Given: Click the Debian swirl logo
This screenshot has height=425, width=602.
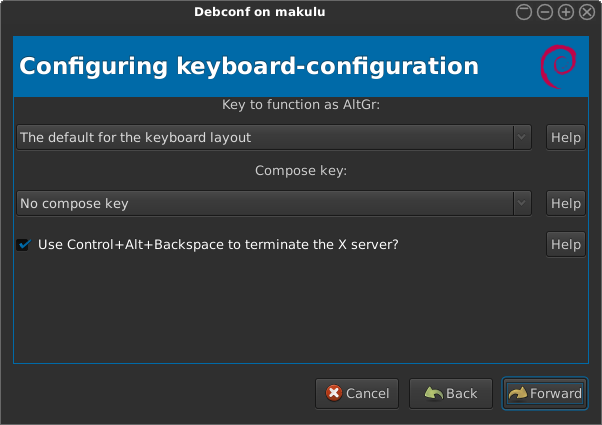Looking at the screenshot, I should point(556,67).
